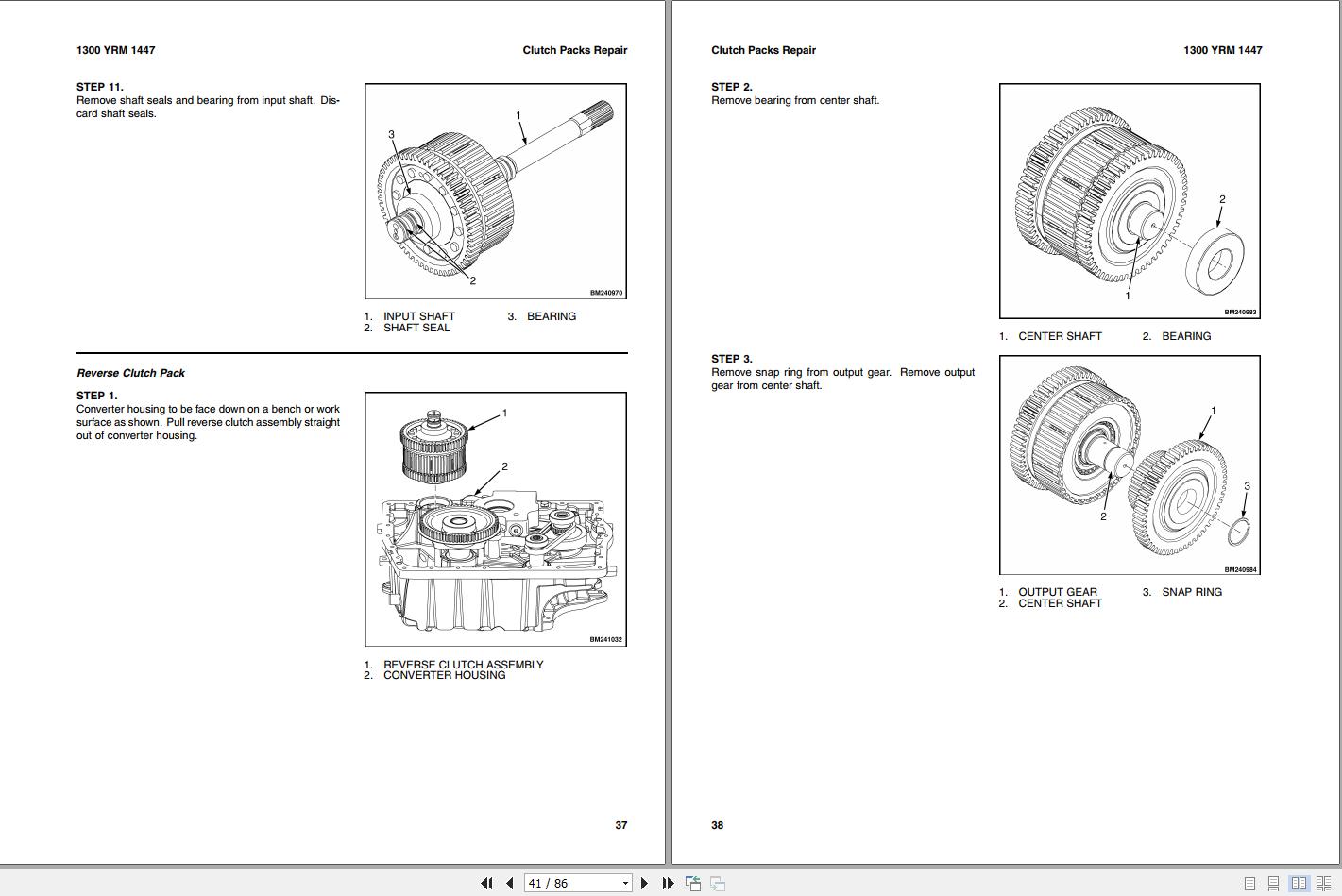Click page number 37 at the page bottom
The image size is (1342, 896).
tap(621, 825)
